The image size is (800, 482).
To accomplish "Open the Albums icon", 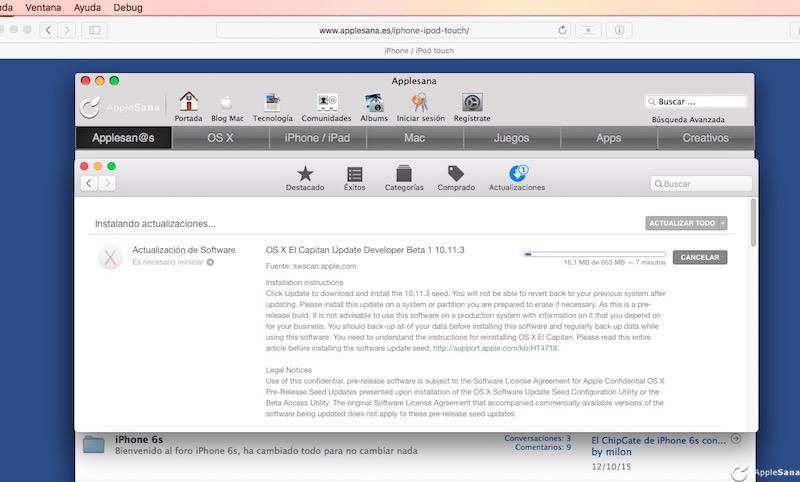I will (x=374, y=103).
